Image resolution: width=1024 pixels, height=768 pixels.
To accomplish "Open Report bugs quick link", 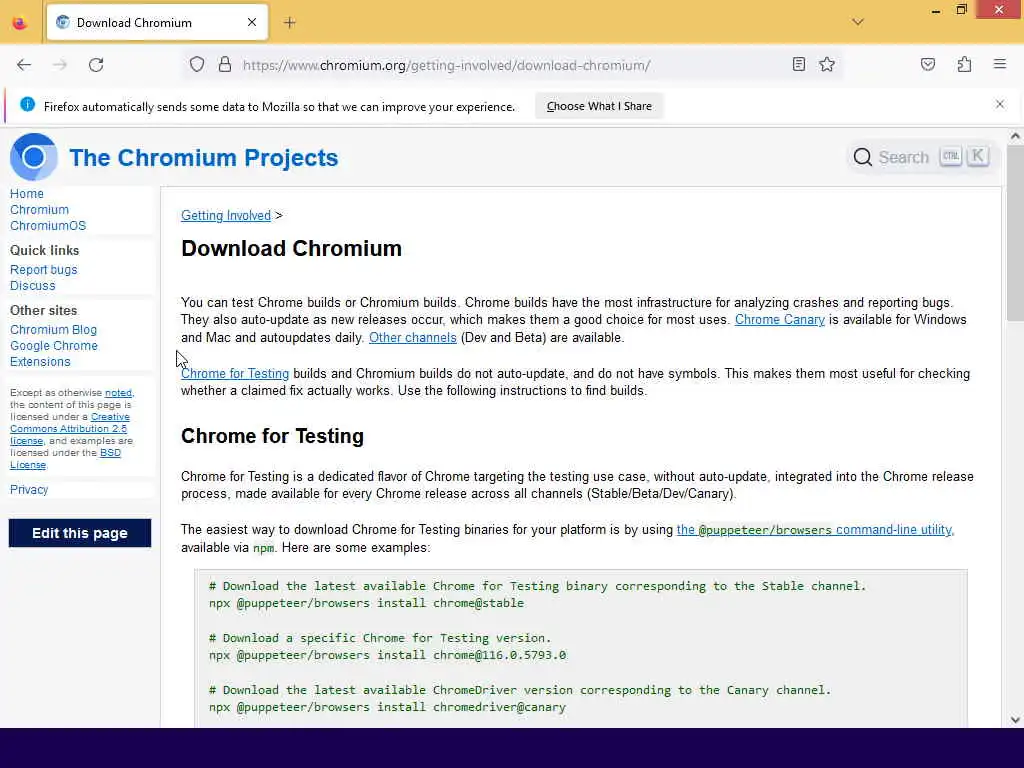I will (x=43, y=270).
